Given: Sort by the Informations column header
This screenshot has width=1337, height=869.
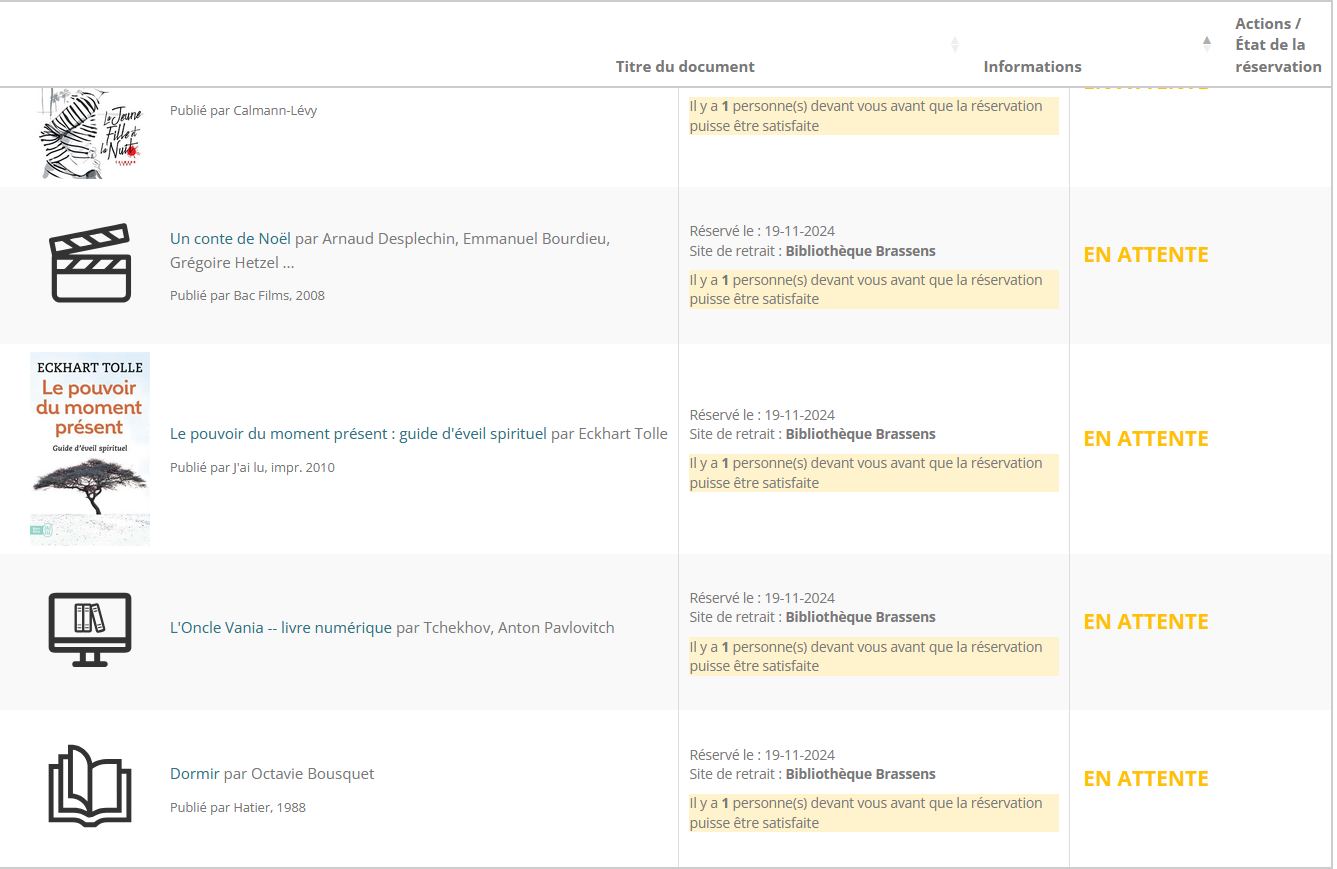Looking at the screenshot, I should click(1032, 66).
